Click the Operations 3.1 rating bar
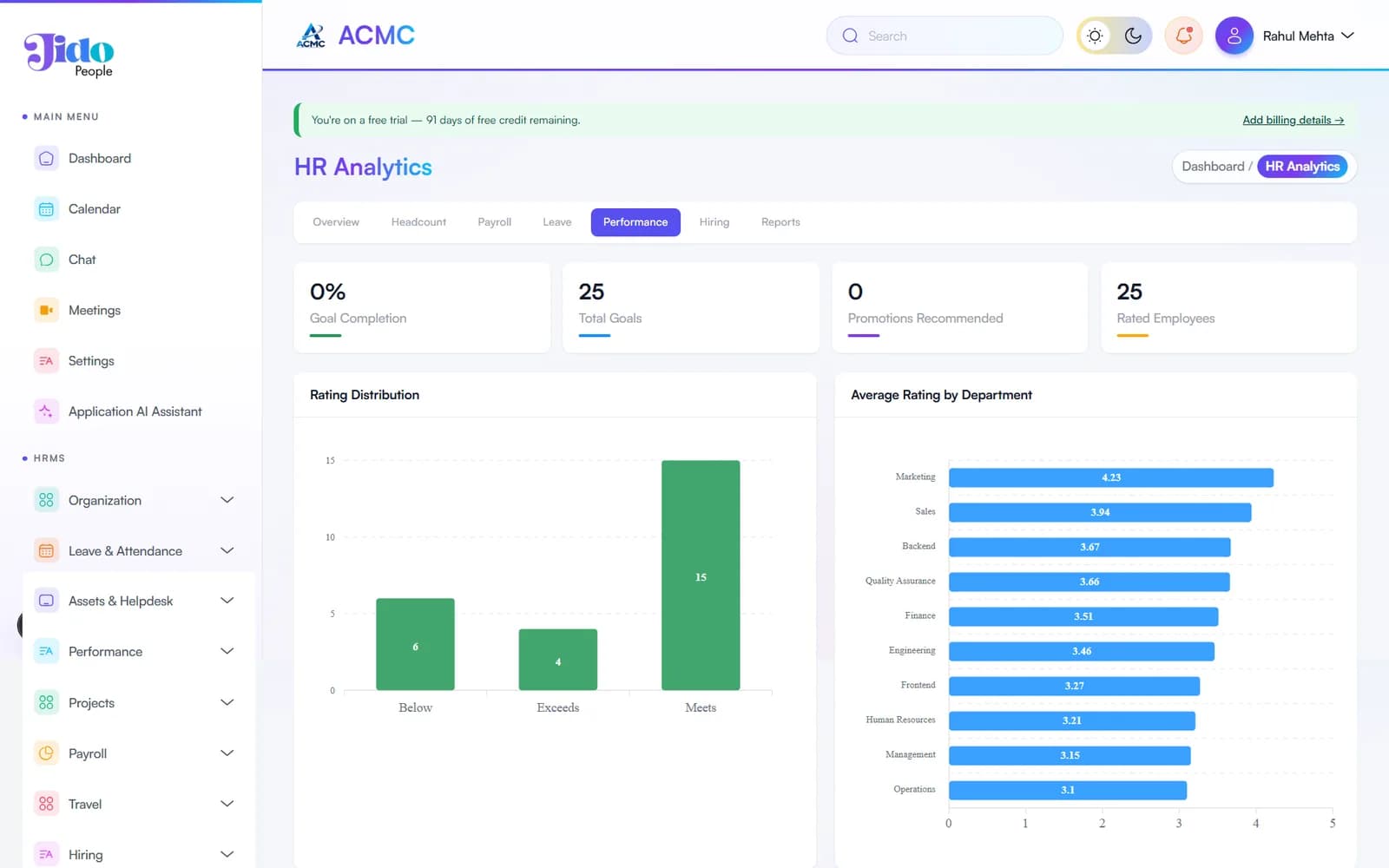Image resolution: width=1389 pixels, height=868 pixels. pos(1068,790)
